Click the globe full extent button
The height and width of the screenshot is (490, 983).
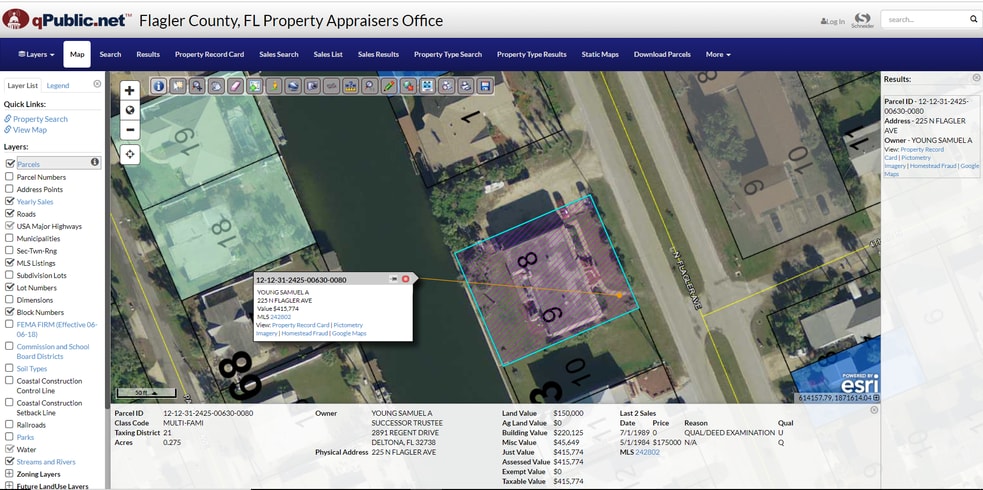point(129,110)
